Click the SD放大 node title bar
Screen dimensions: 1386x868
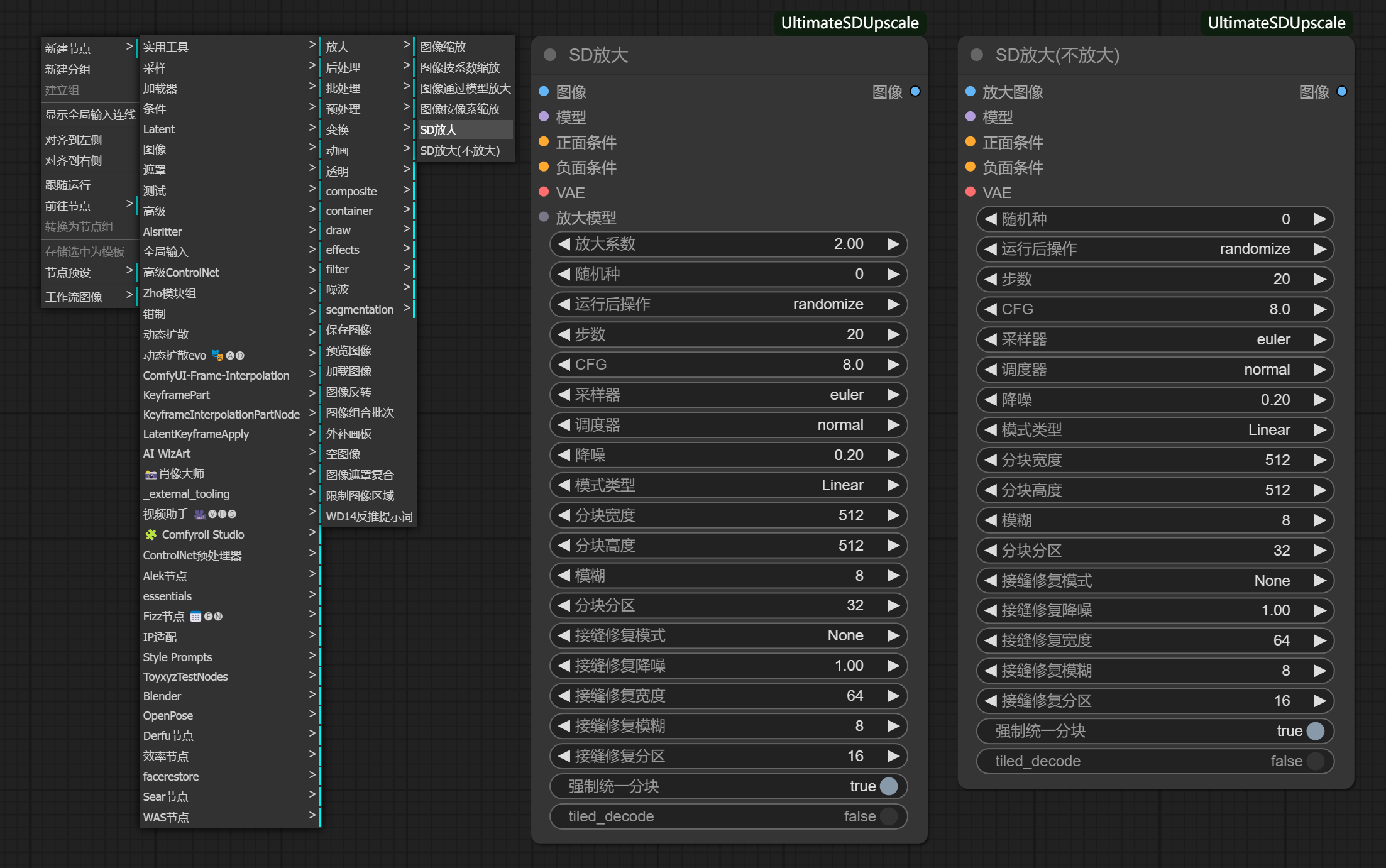click(729, 55)
